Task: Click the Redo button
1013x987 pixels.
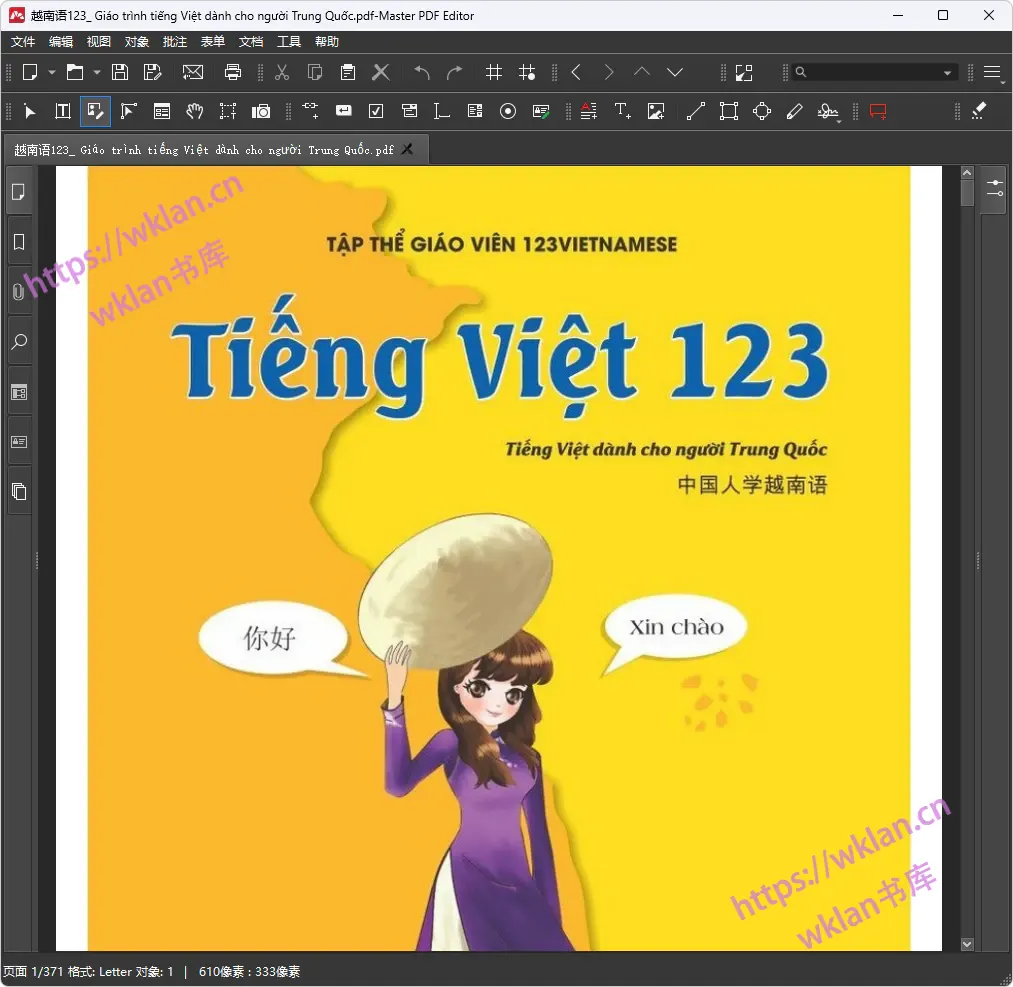Action: (x=455, y=72)
